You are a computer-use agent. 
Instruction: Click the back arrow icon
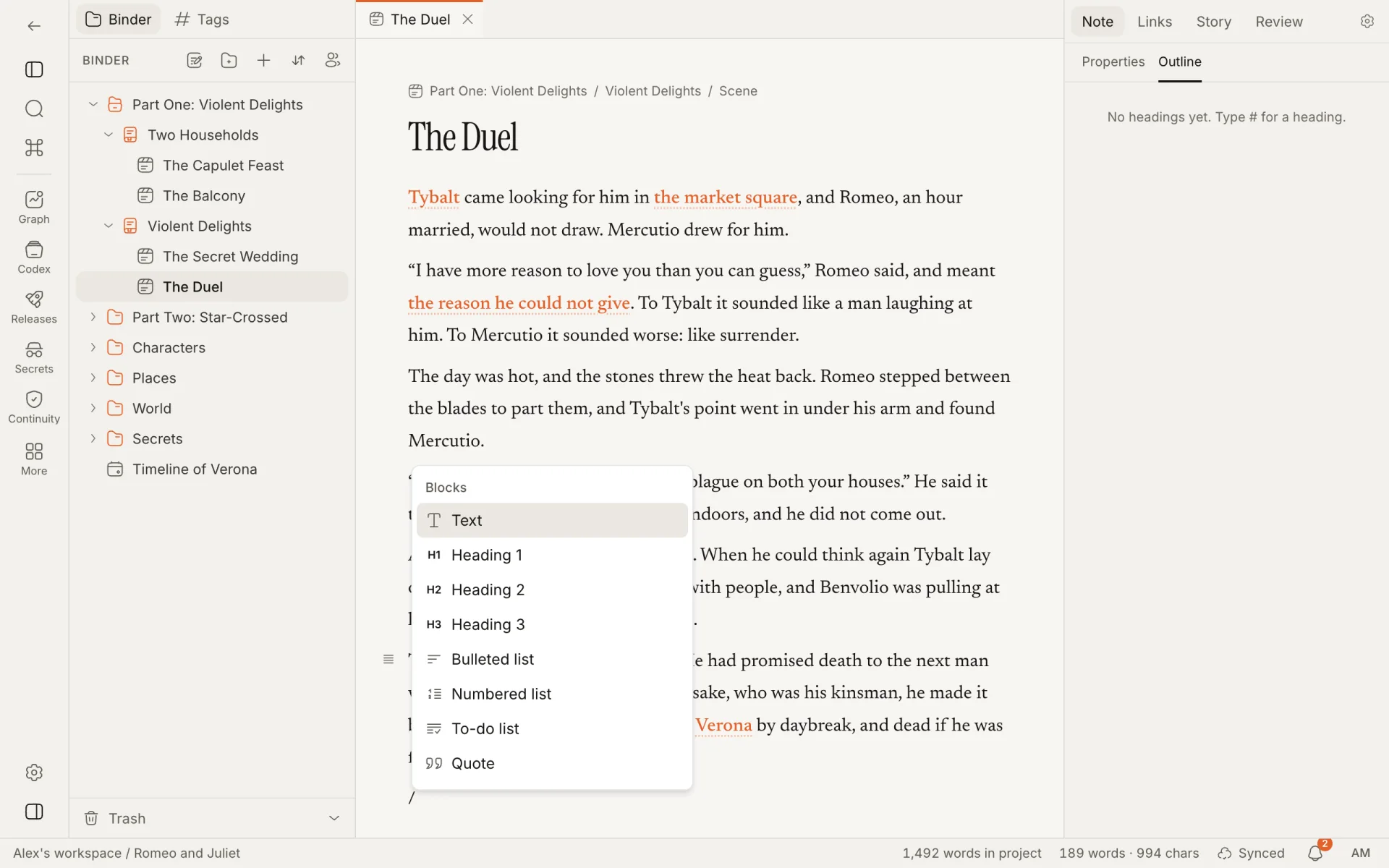[34, 26]
